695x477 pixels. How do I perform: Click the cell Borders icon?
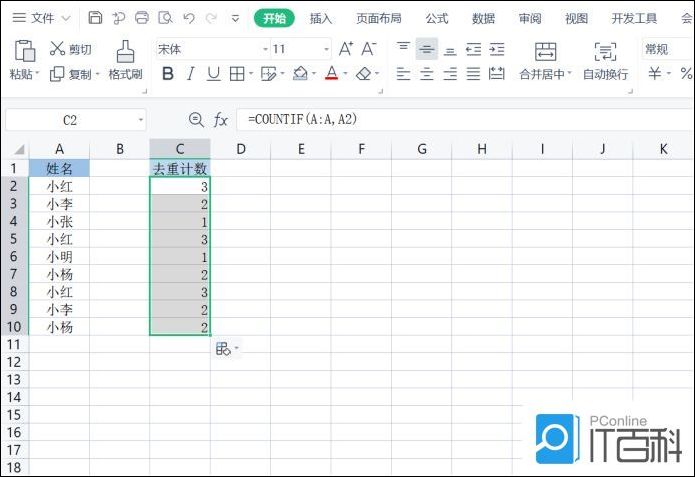[x=237, y=74]
